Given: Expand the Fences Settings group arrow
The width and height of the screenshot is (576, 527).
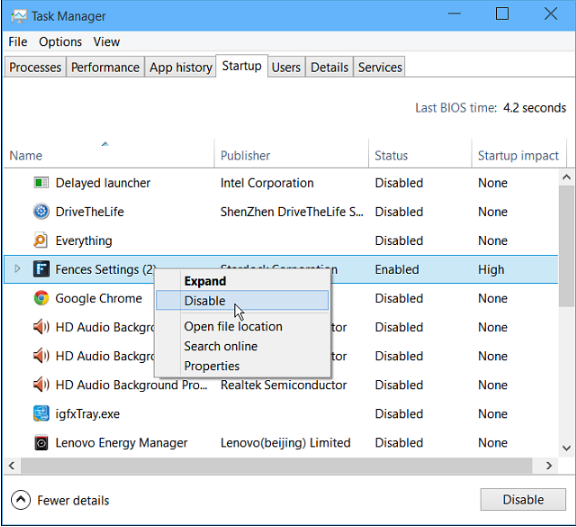Looking at the screenshot, I should [x=17, y=269].
